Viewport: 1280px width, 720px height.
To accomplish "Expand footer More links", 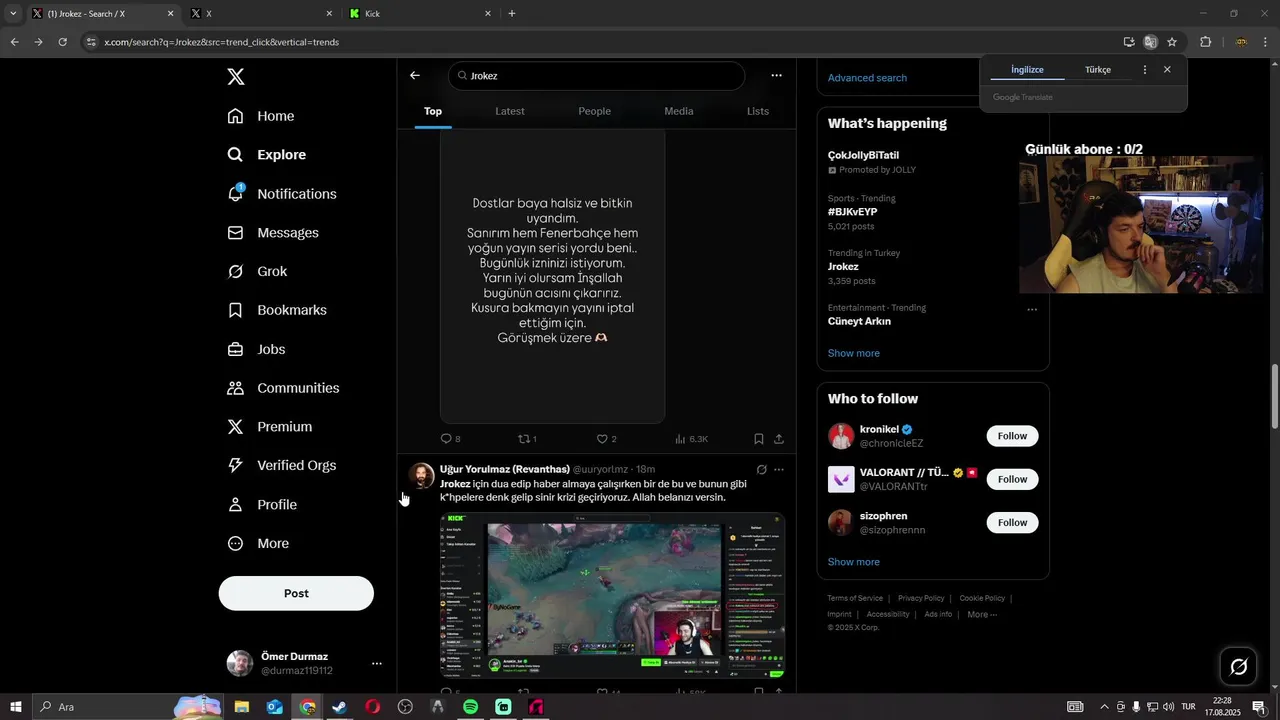I will click(x=982, y=614).
